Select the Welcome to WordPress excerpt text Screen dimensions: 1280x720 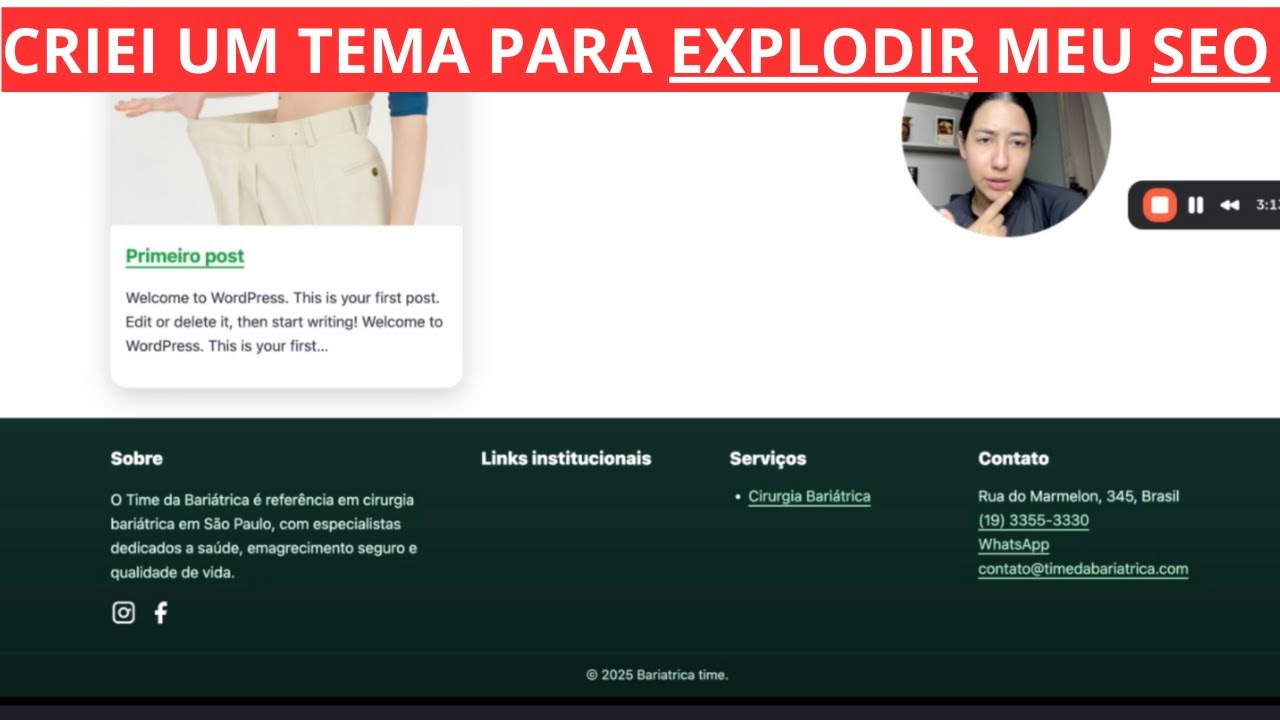[x=284, y=322]
